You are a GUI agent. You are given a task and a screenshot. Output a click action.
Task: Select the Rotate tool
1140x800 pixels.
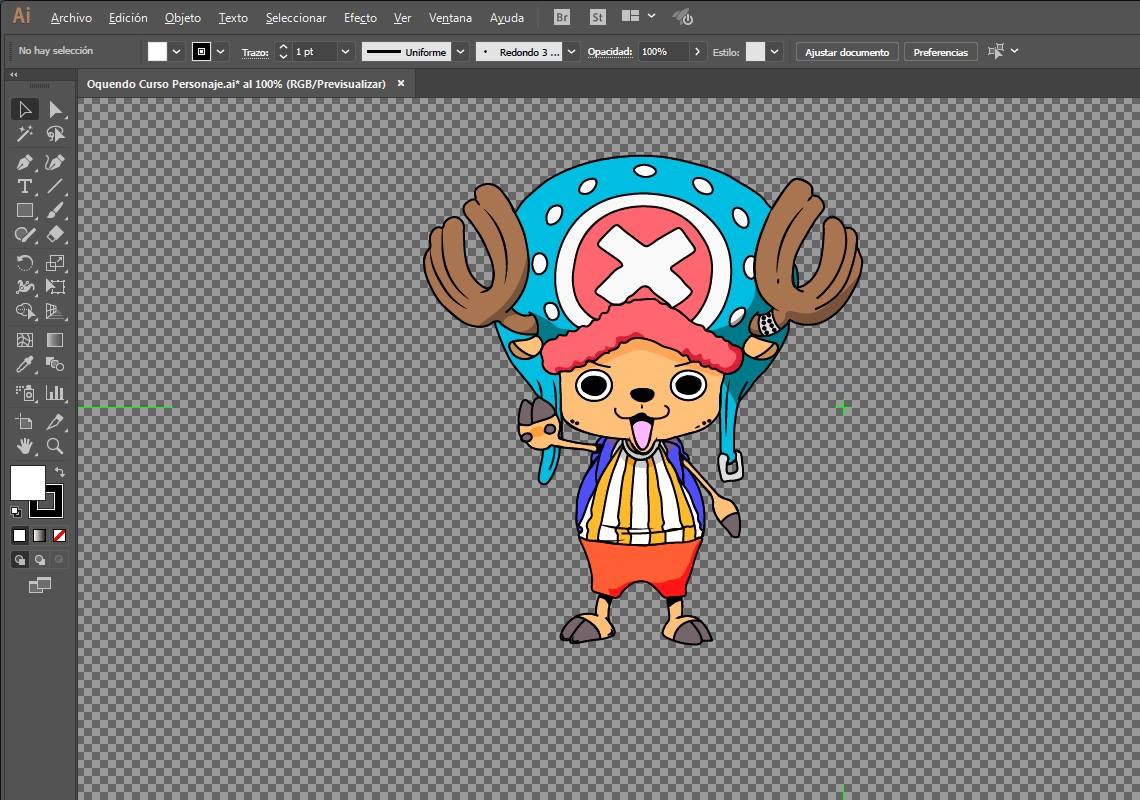point(25,263)
